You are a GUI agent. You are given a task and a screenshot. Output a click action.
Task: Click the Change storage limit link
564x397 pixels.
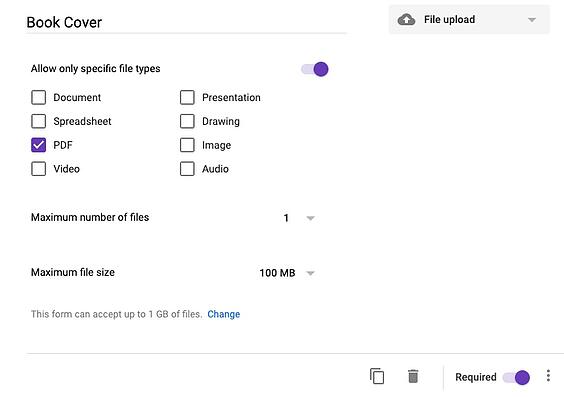coord(224,314)
